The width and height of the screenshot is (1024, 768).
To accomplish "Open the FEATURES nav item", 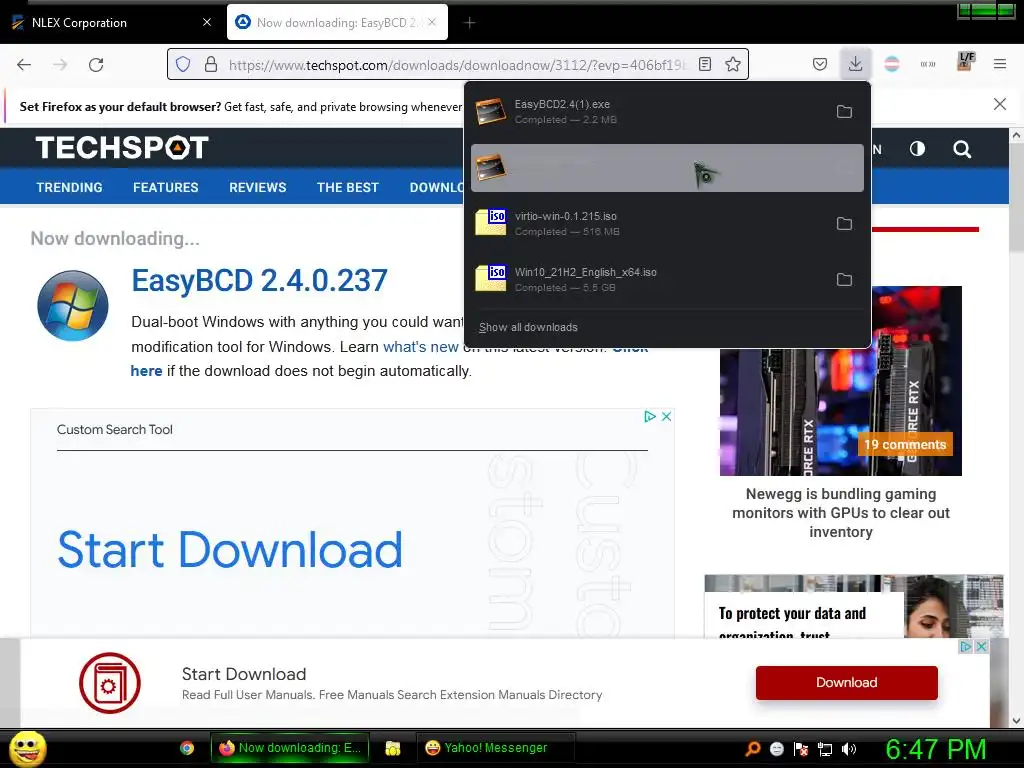I will click(165, 187).
